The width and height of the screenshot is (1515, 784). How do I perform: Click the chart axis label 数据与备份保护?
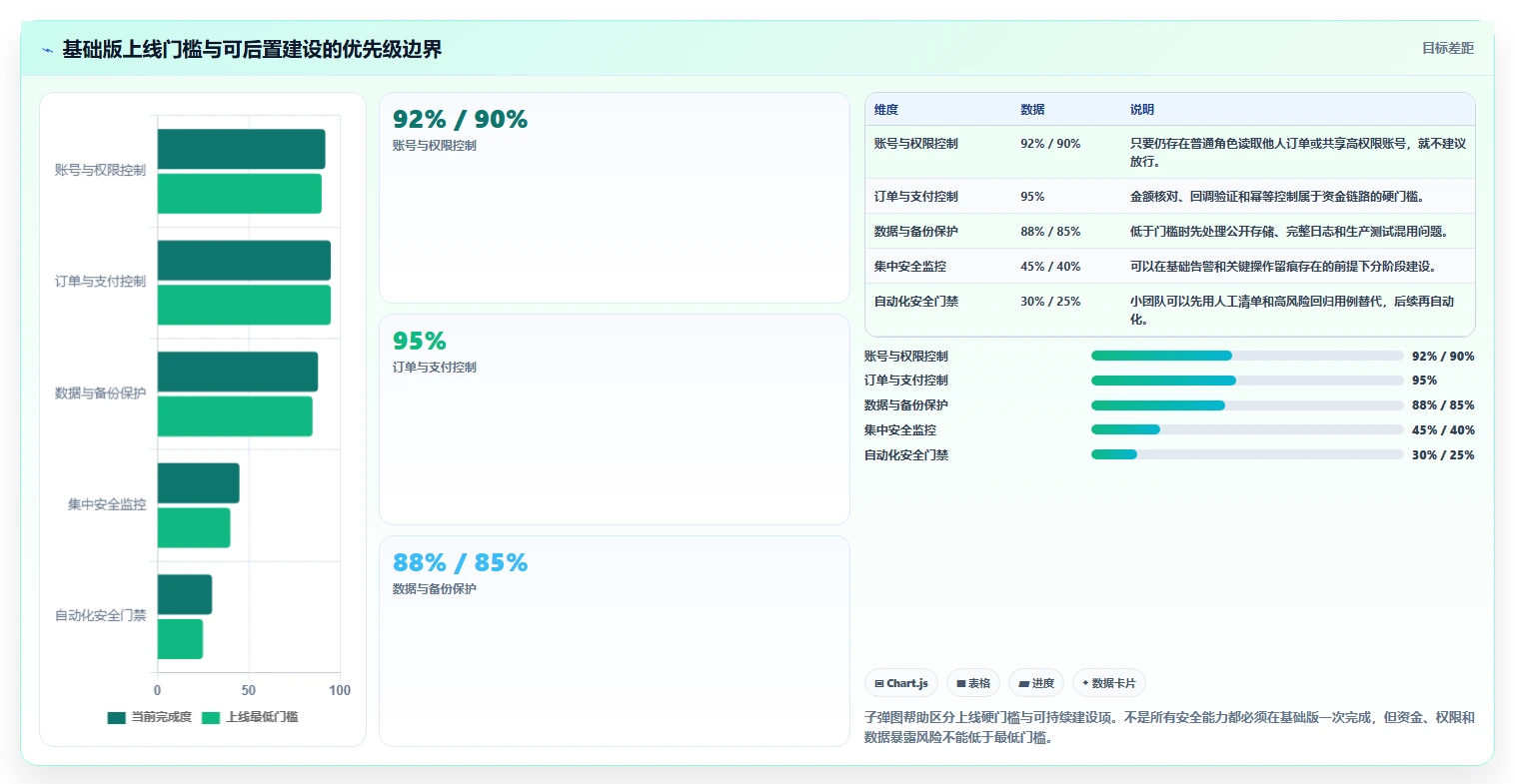(x=100, y=393)
